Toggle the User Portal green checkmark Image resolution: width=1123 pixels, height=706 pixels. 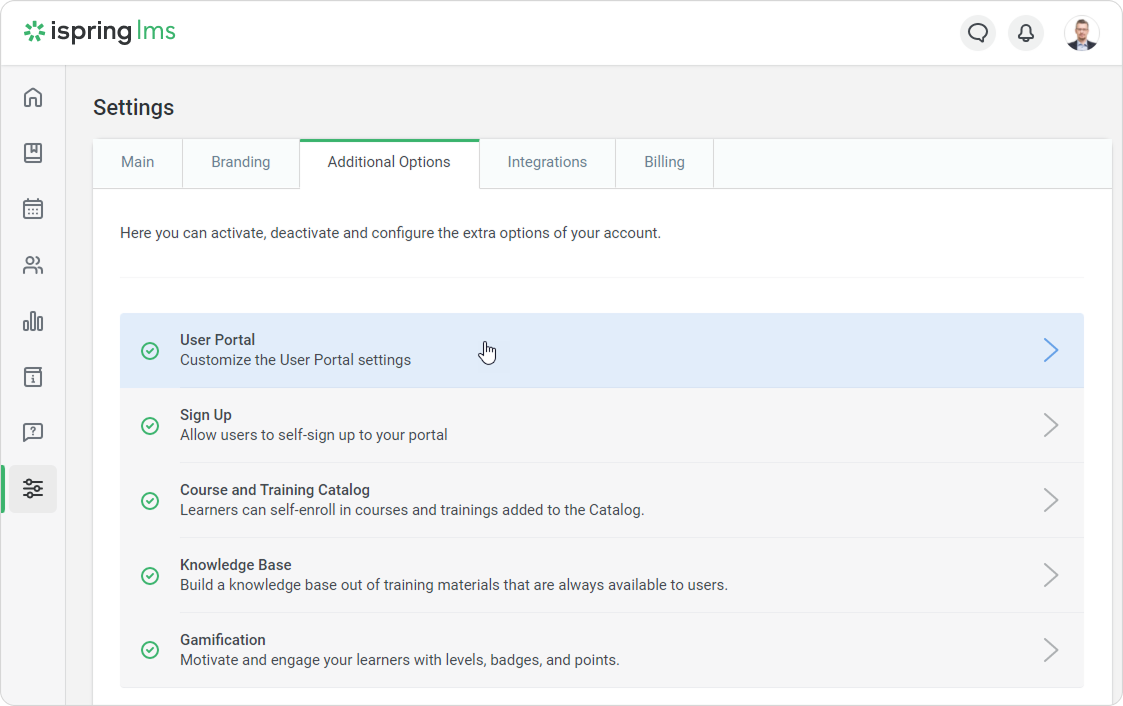(x=150, y=351)
